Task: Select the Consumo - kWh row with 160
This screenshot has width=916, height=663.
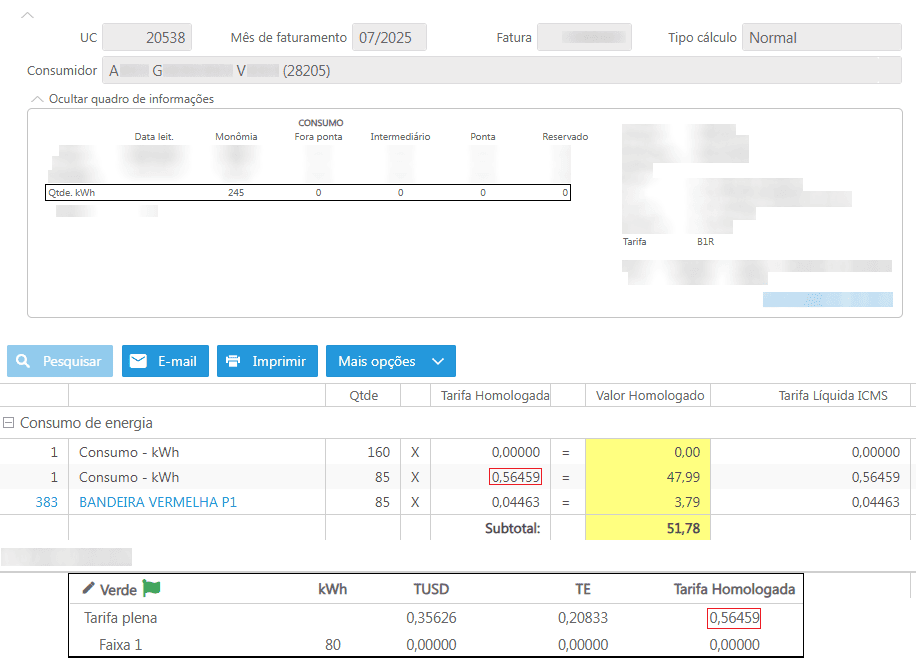Action: (x=458, y=452)
